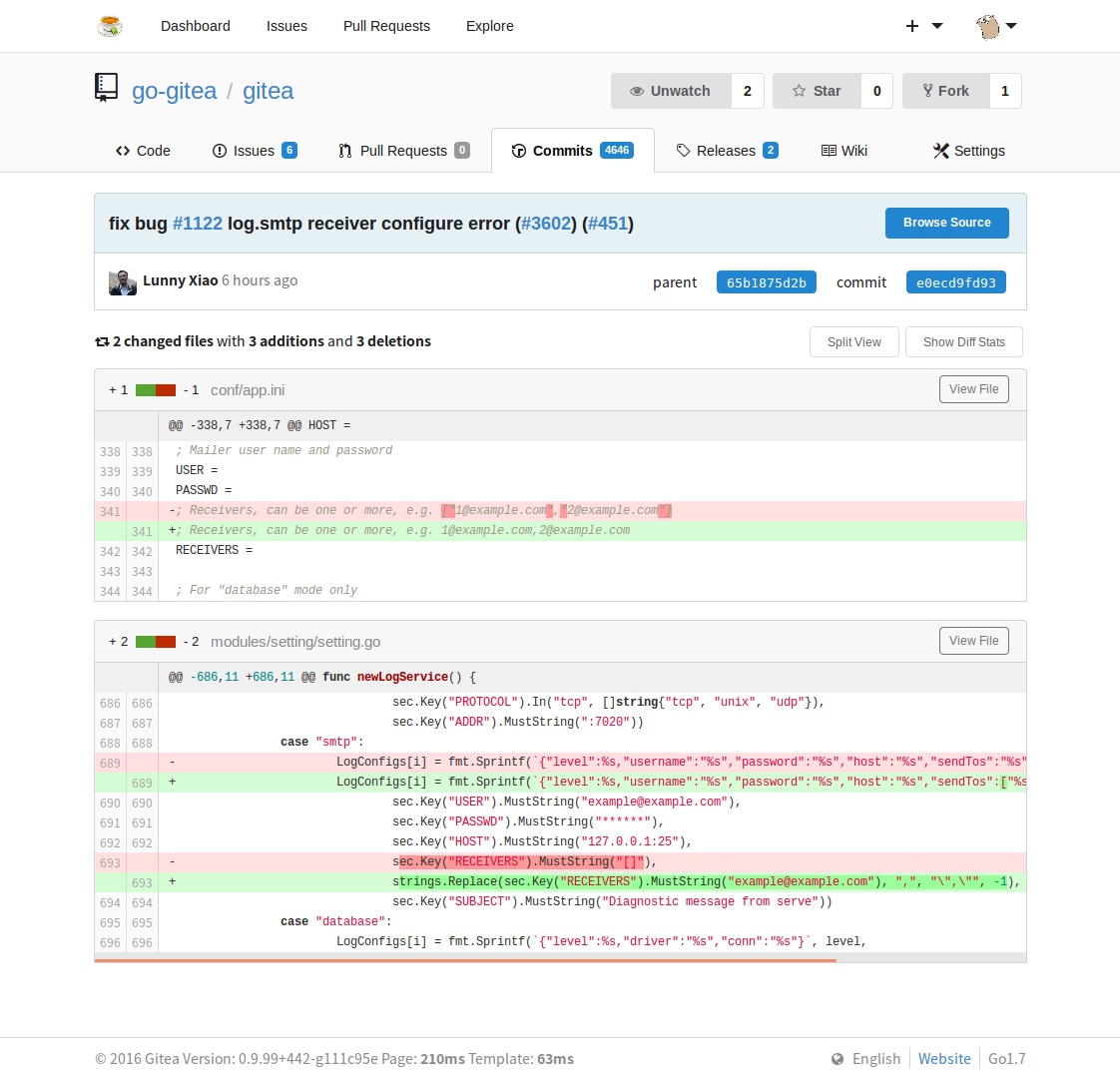Show the forks count 1
The image size is (1120, 1077).
click(1005, 91)
